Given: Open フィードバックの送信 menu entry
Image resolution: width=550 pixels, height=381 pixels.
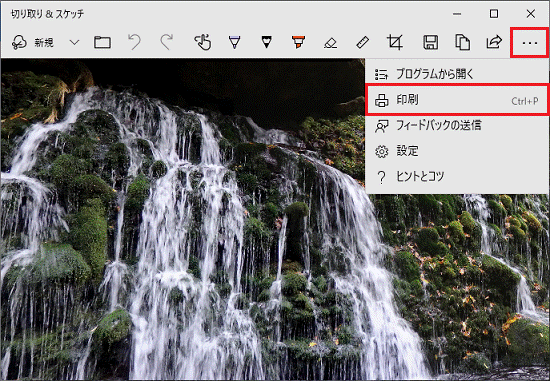Looking at the screenshot, I should (x=457, y=126).
